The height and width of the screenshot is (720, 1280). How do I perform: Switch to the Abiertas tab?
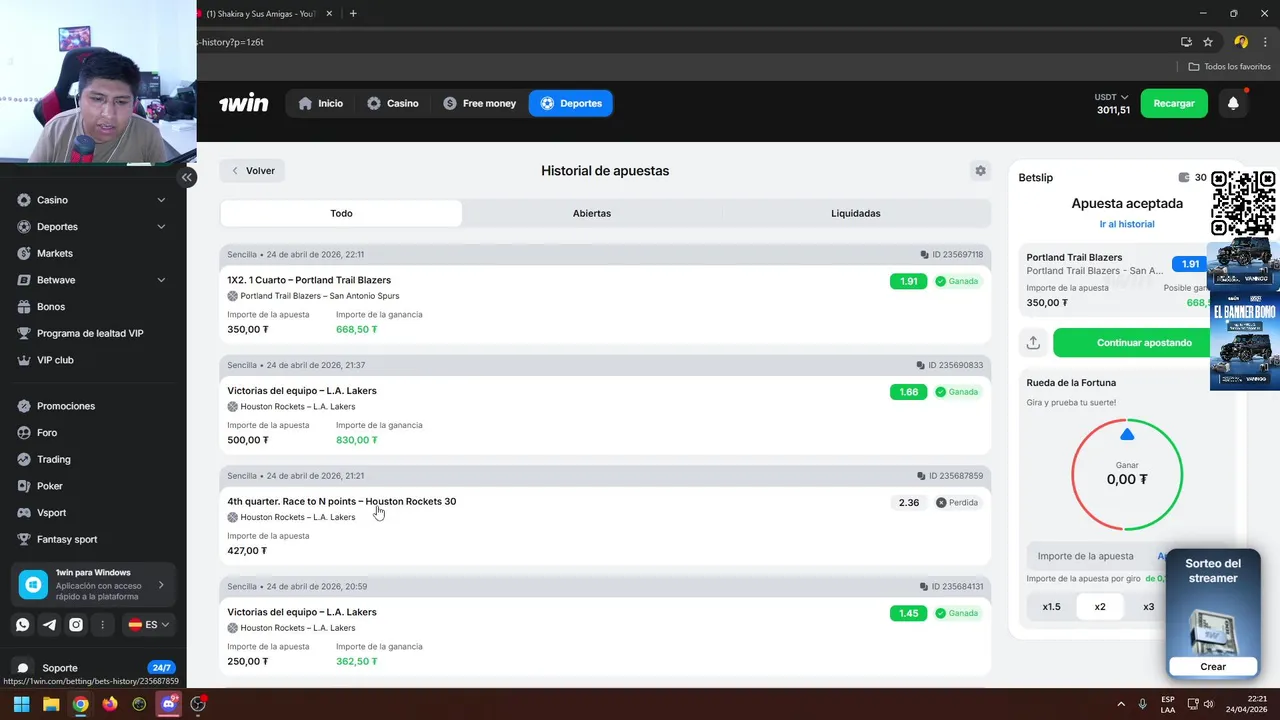pyautogui.click(x=592, y=213)
